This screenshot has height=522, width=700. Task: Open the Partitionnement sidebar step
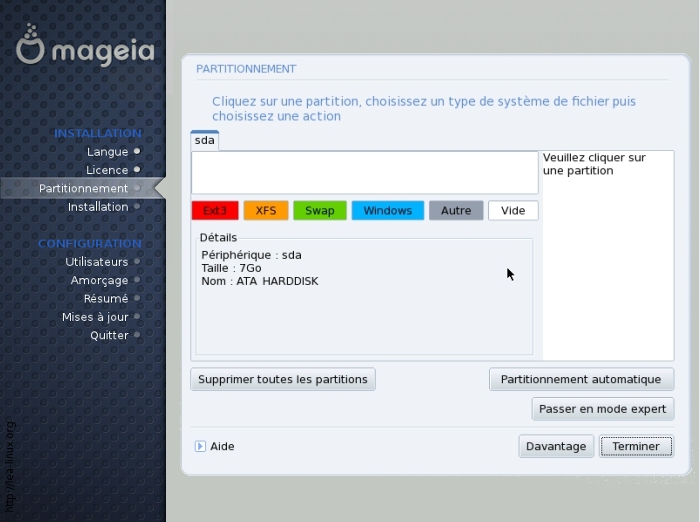pyautogui.click(x=83, y=189)
